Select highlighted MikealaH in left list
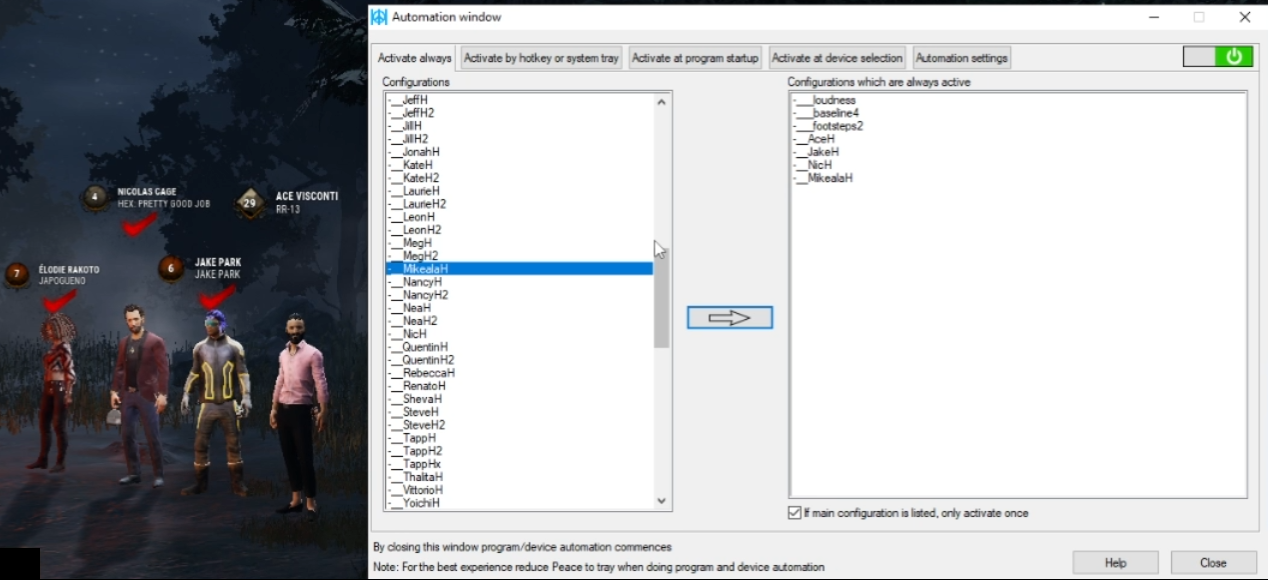1268x580 pixels. click(x=519, y=269)
